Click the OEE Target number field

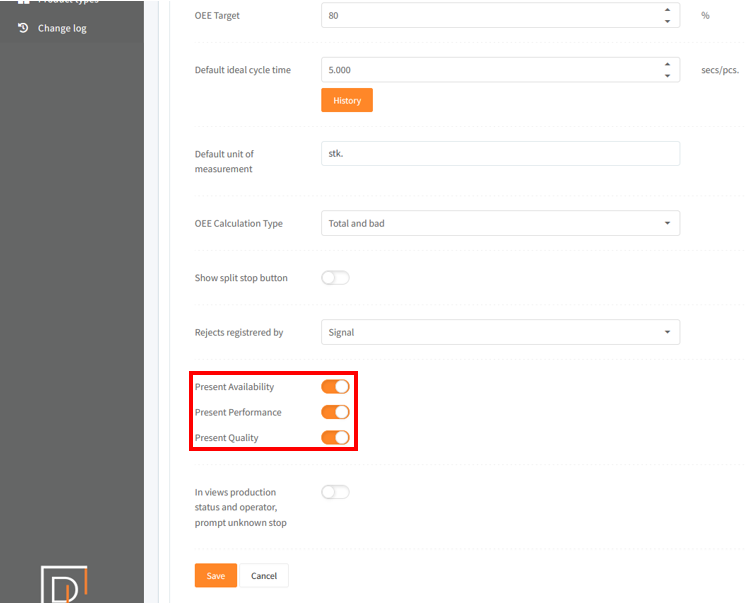pos(501,16)
